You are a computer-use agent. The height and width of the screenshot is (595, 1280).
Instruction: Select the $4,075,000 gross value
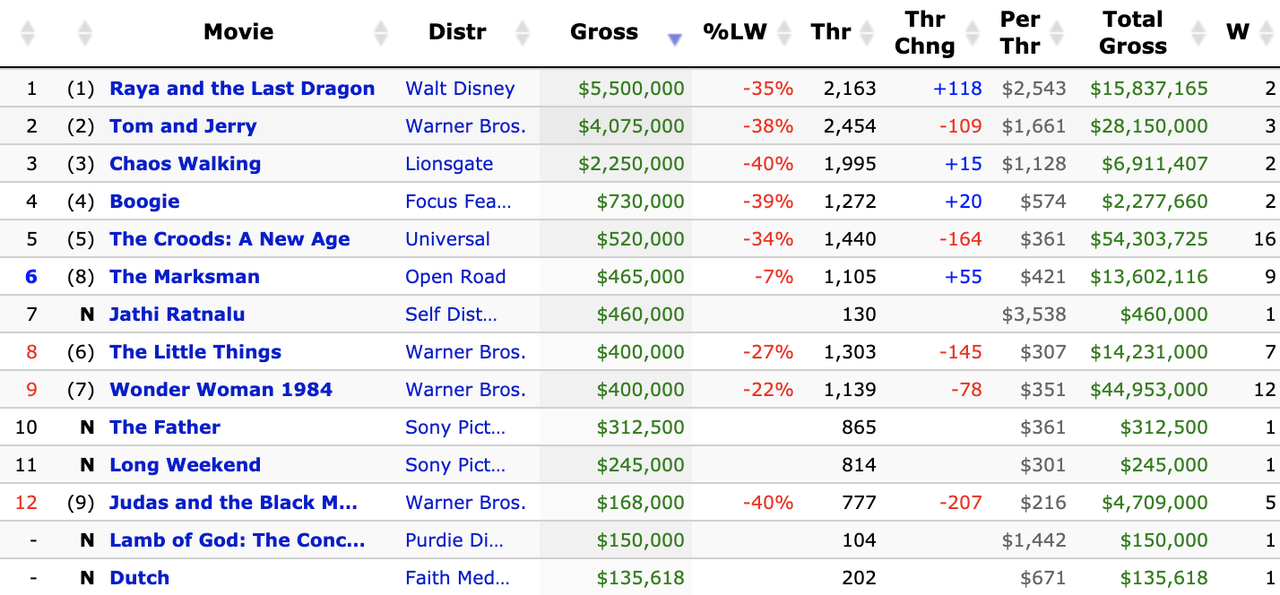point(631,126)
